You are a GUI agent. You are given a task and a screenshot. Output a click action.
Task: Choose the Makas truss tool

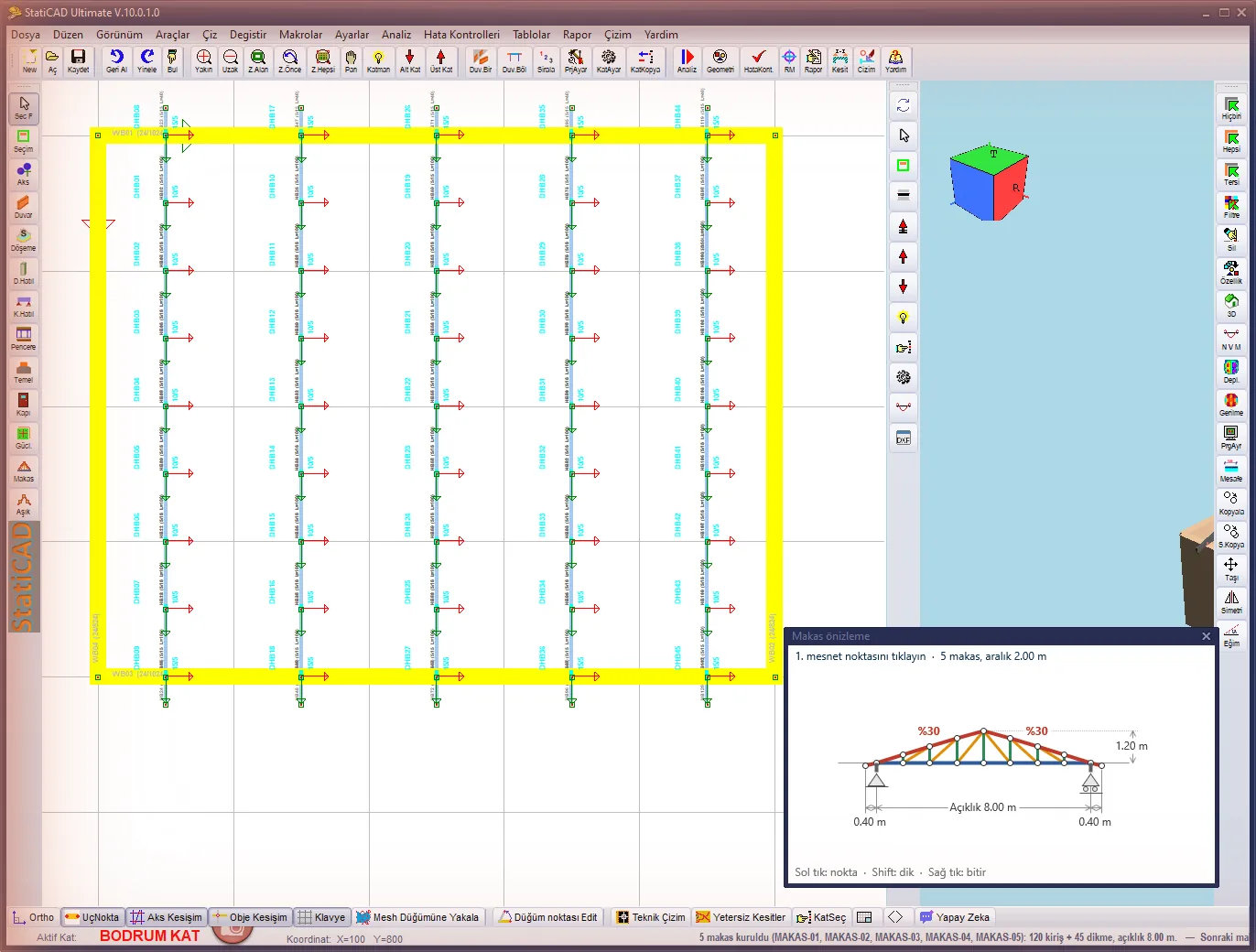tap(24, 471)
